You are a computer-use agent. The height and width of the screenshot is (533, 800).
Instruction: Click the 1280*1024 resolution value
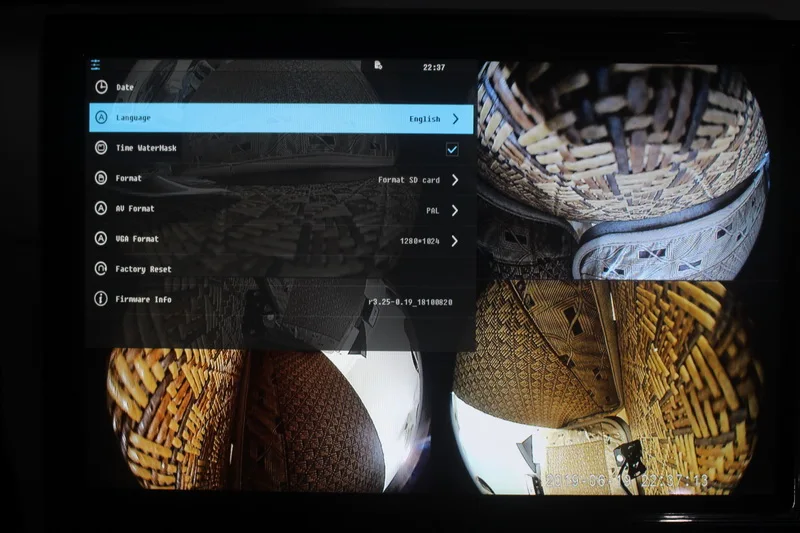tap(419, 241)
